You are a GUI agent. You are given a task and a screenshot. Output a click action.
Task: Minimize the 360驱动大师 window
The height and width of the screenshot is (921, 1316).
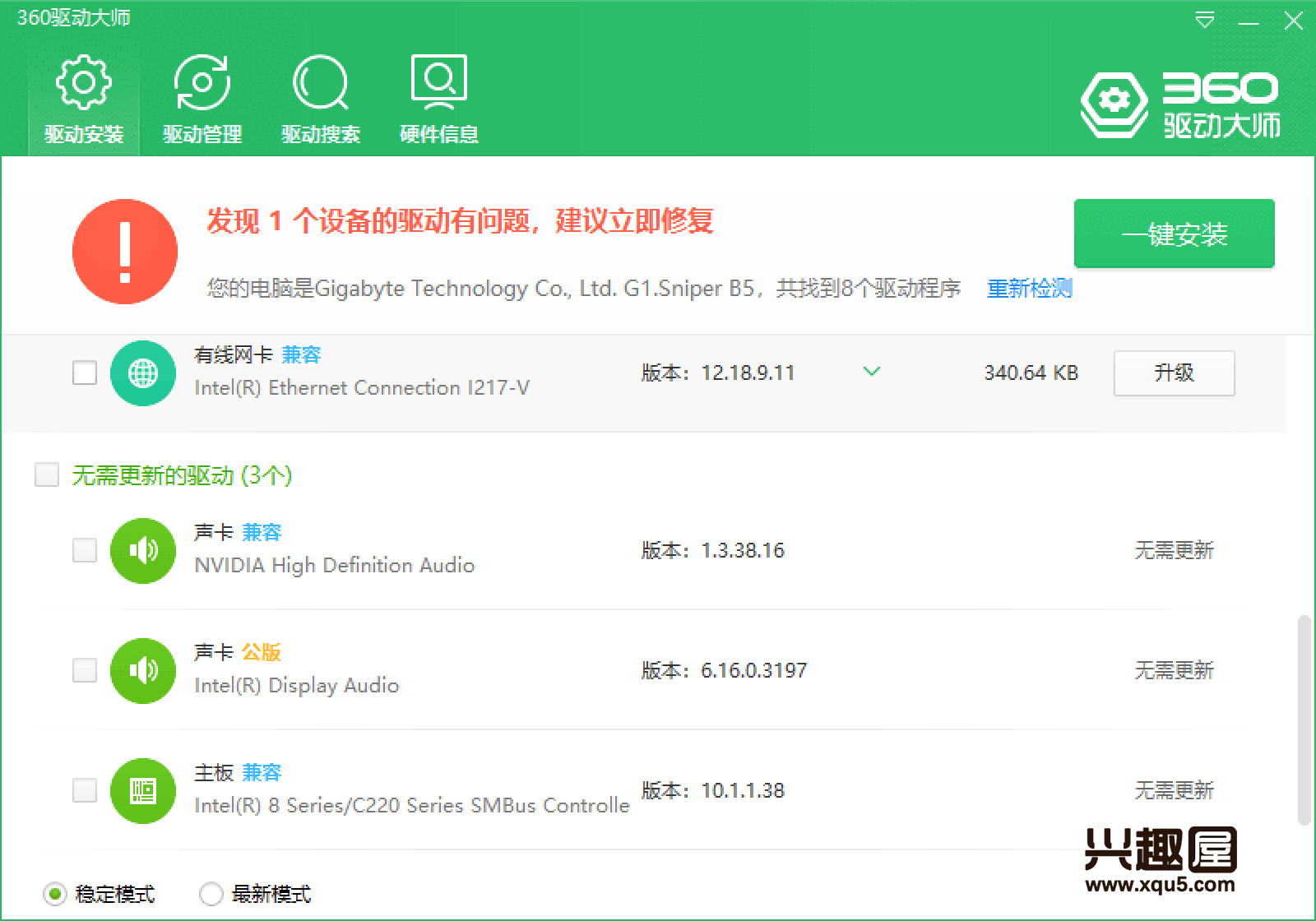click(x=1249, y=21)
